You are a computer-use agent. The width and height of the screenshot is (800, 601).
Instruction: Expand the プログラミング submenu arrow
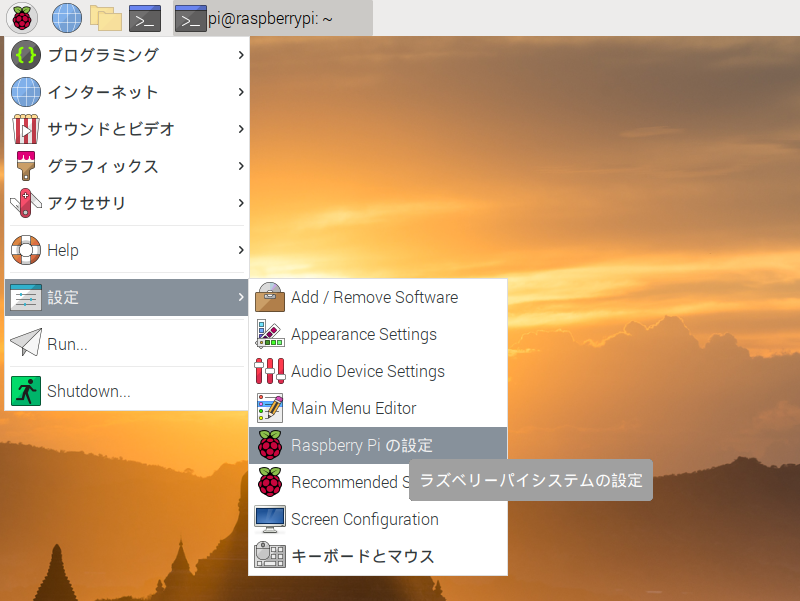[241, 55]
